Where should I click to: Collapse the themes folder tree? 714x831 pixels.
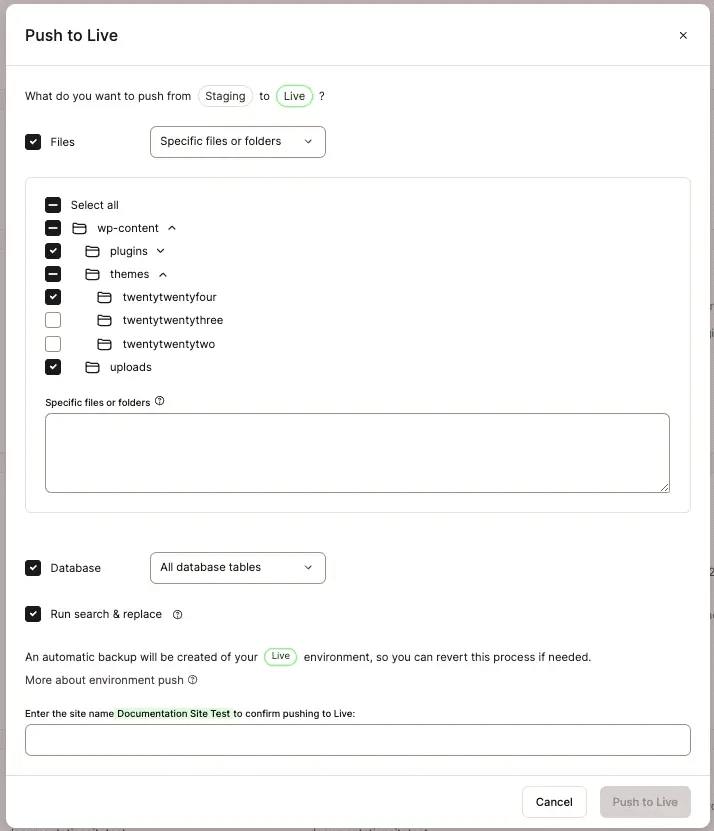click(x=162, y=274)
